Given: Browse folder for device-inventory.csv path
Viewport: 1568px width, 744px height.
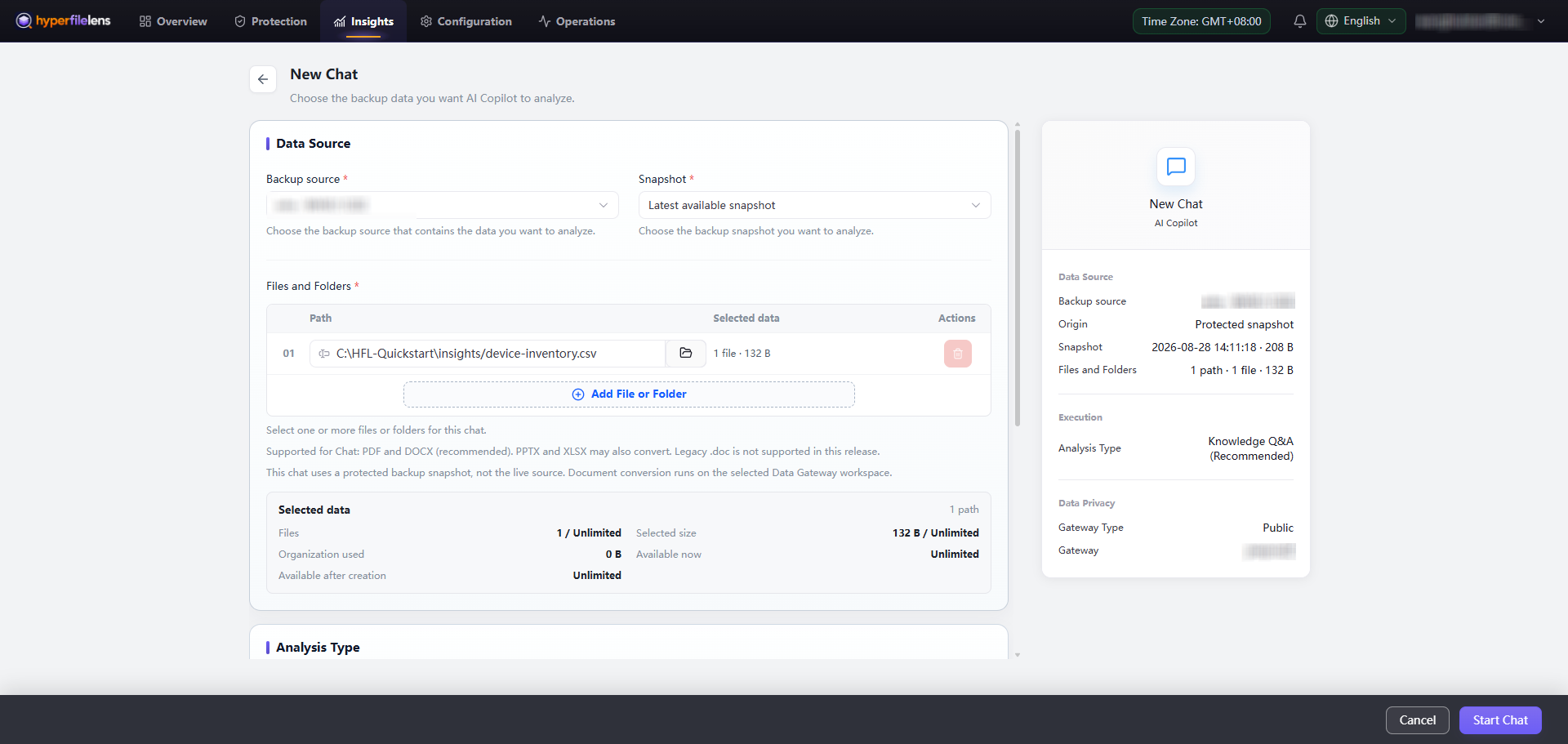Looking at the screenshot, I should tap(686, 354).
